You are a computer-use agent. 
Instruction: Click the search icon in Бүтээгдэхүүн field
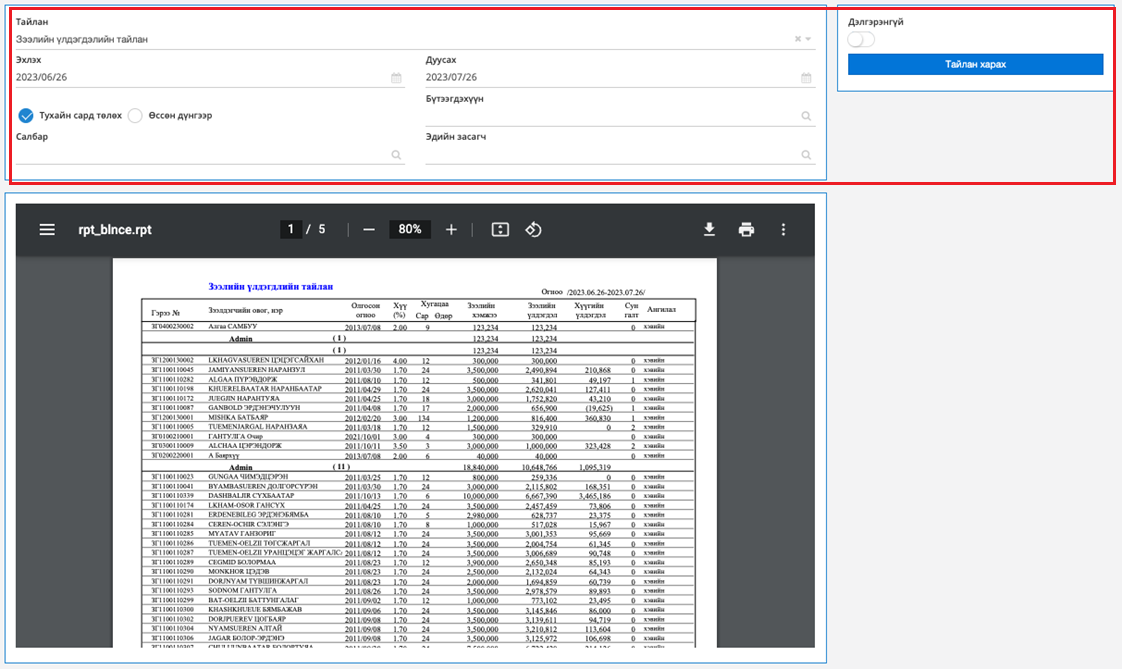pyautogui.click(x=806, y=116)
